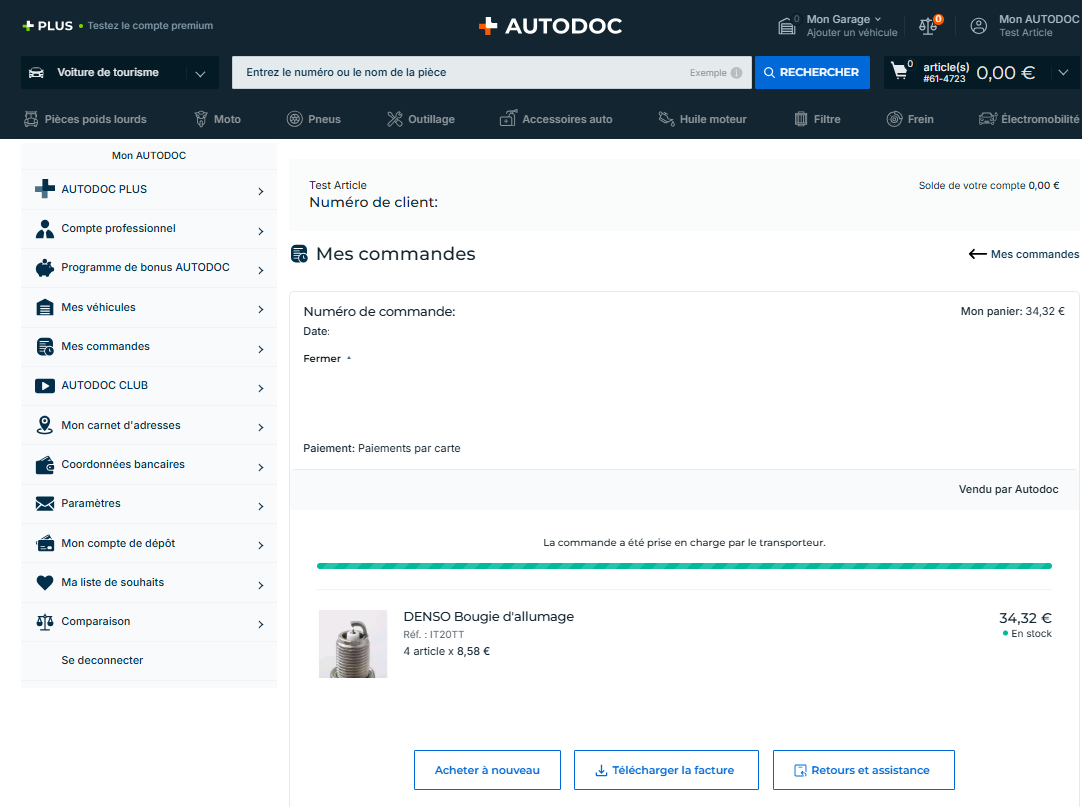Click the user account avatar icon

[x=978, y=26]
